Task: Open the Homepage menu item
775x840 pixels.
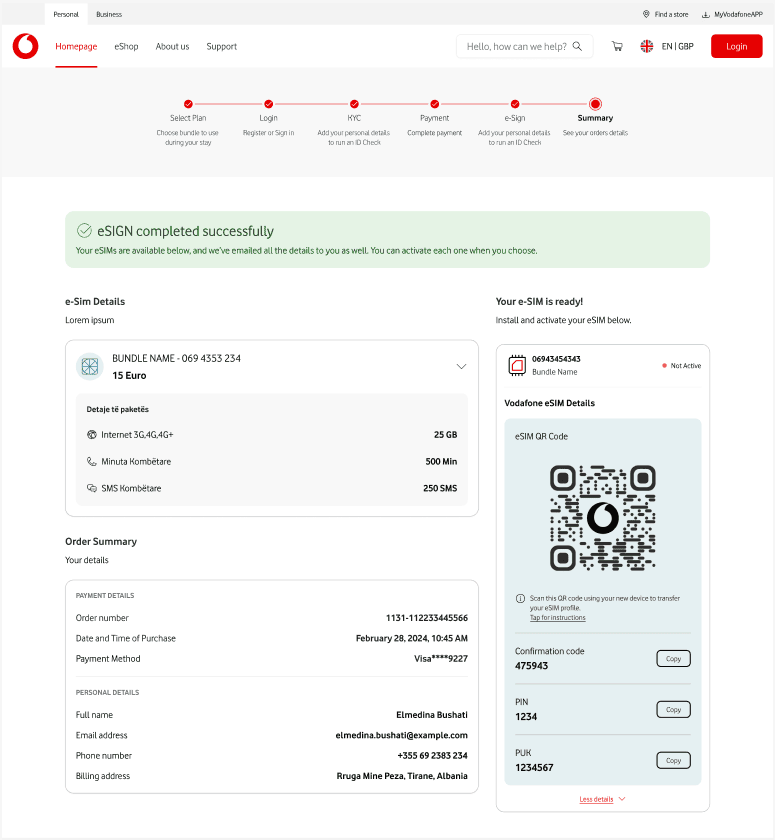Action: (x=76, y=47)
